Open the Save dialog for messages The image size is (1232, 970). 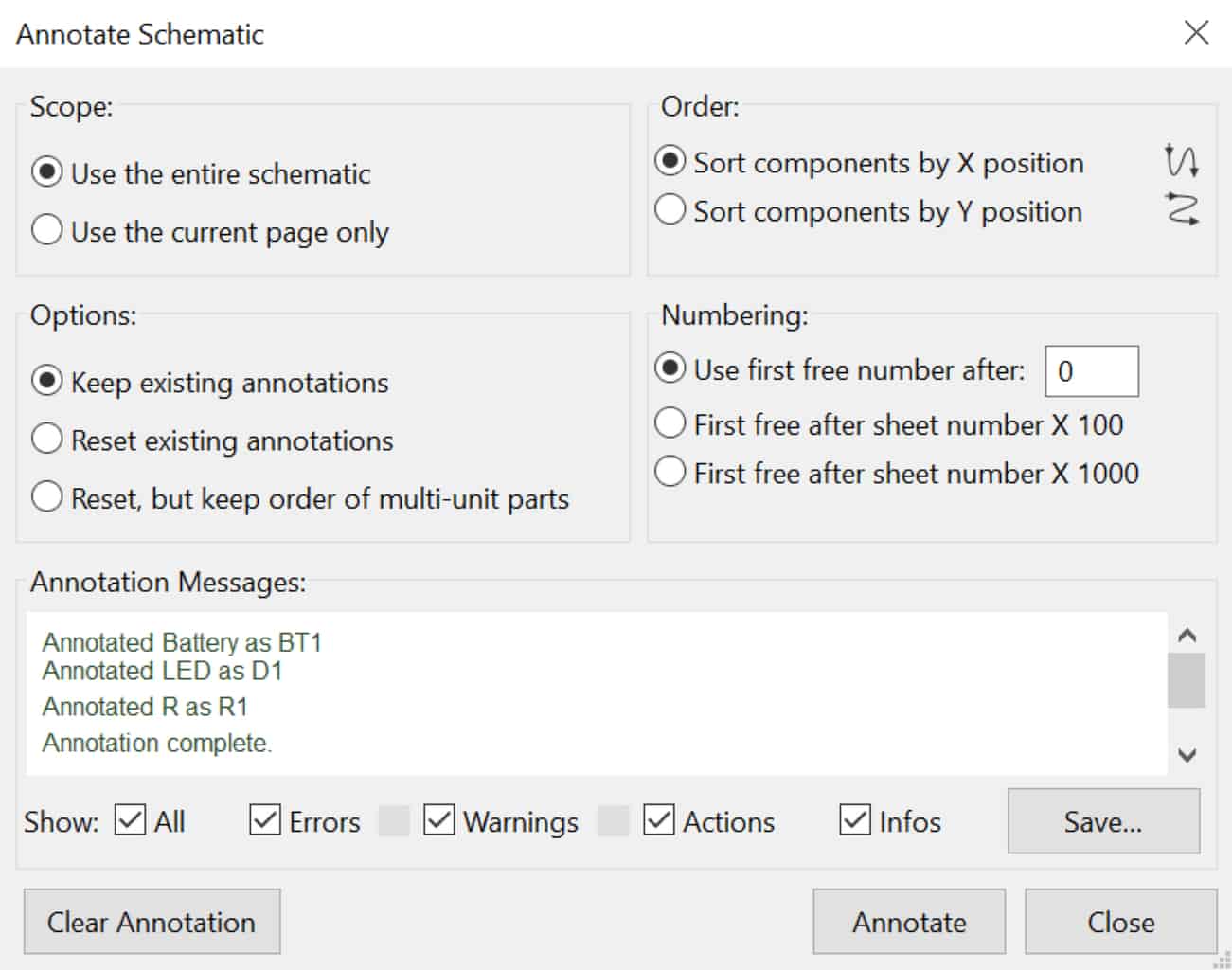click(x=1102, y=820)
